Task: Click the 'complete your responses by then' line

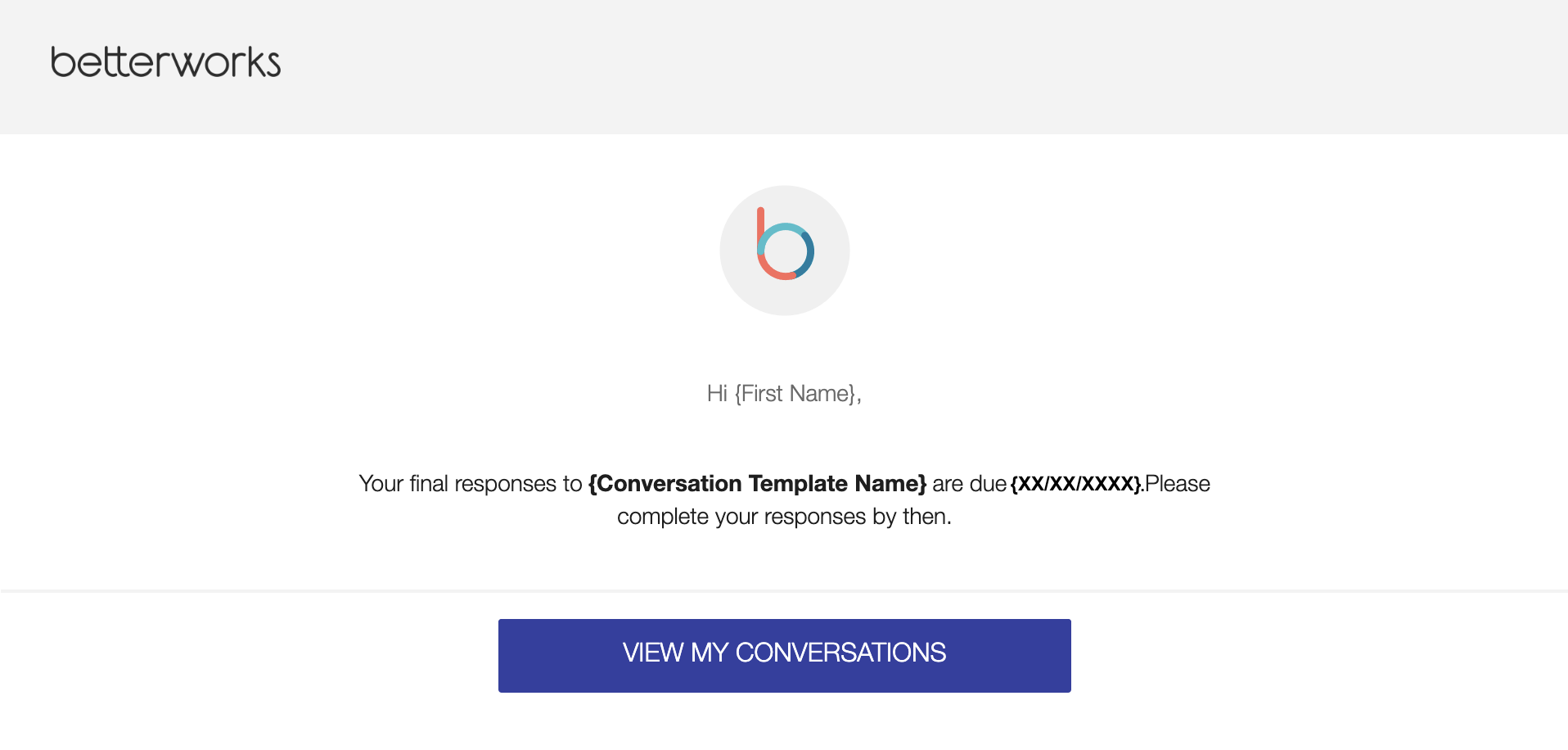Action: click(x=784, y=517)
